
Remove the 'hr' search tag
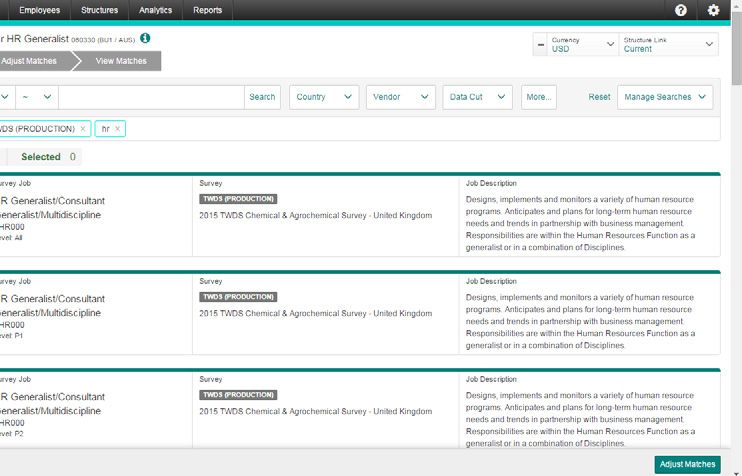[118, 129]
